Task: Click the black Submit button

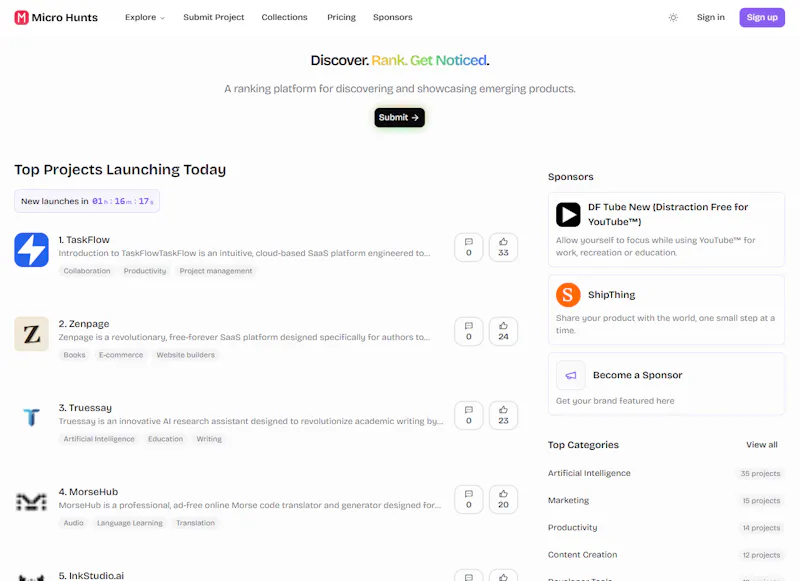Action: click(399, 117)
